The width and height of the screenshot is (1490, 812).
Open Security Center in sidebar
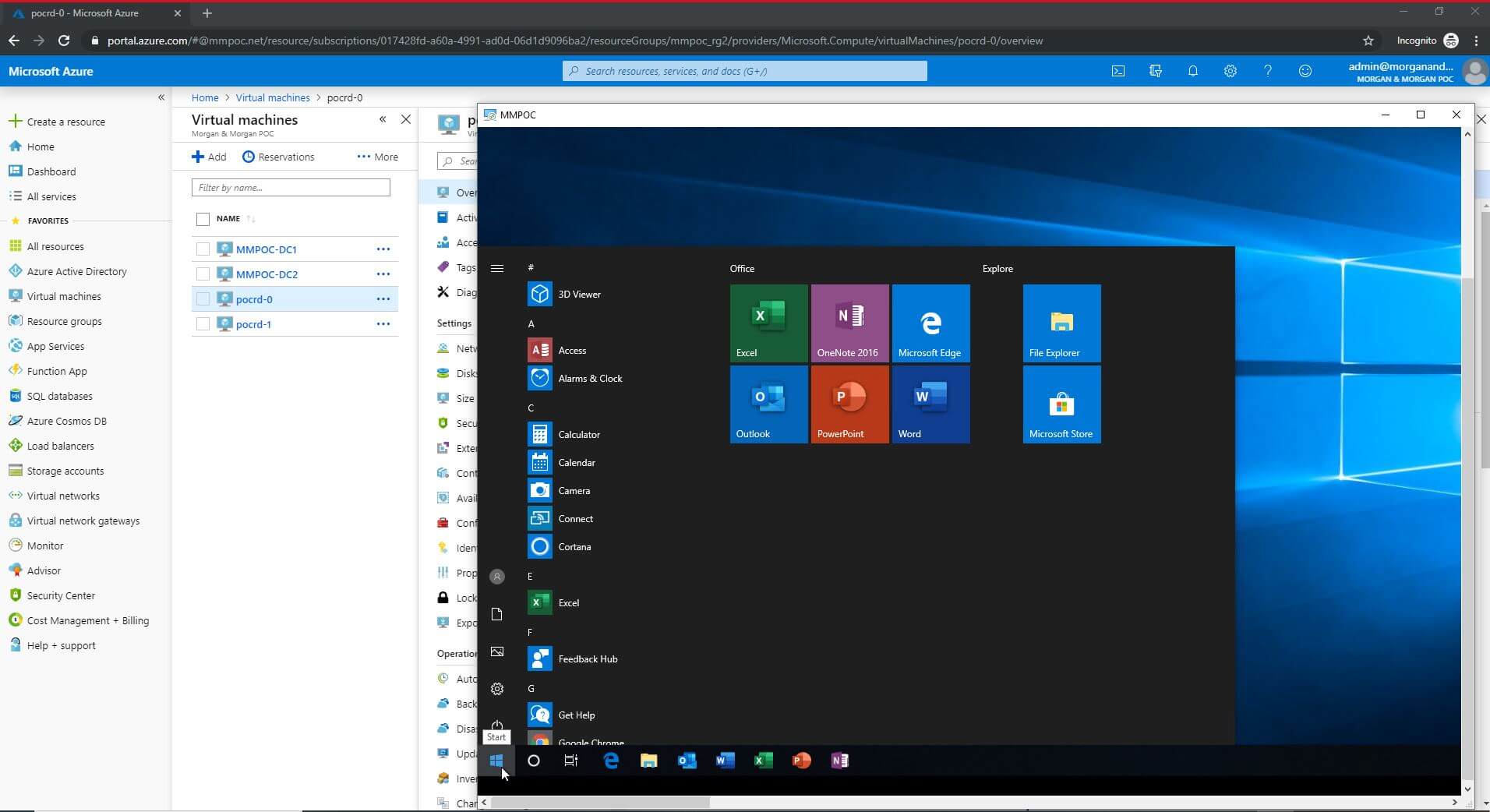point(51,595)
